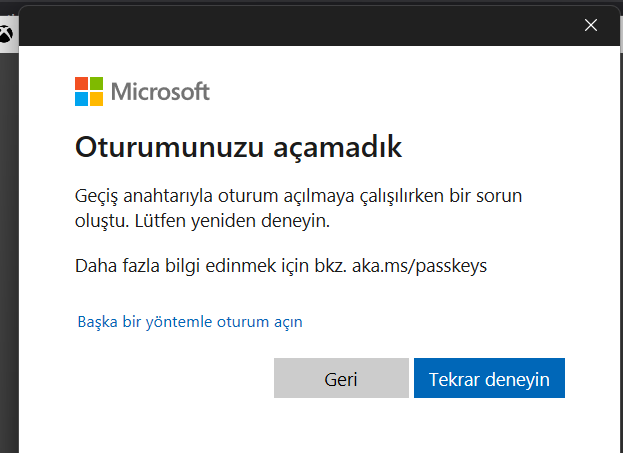The width and height of the screenshot is (623, 453).
Task: Click the blue square of Microsoft logo
Action: (81, 99)
